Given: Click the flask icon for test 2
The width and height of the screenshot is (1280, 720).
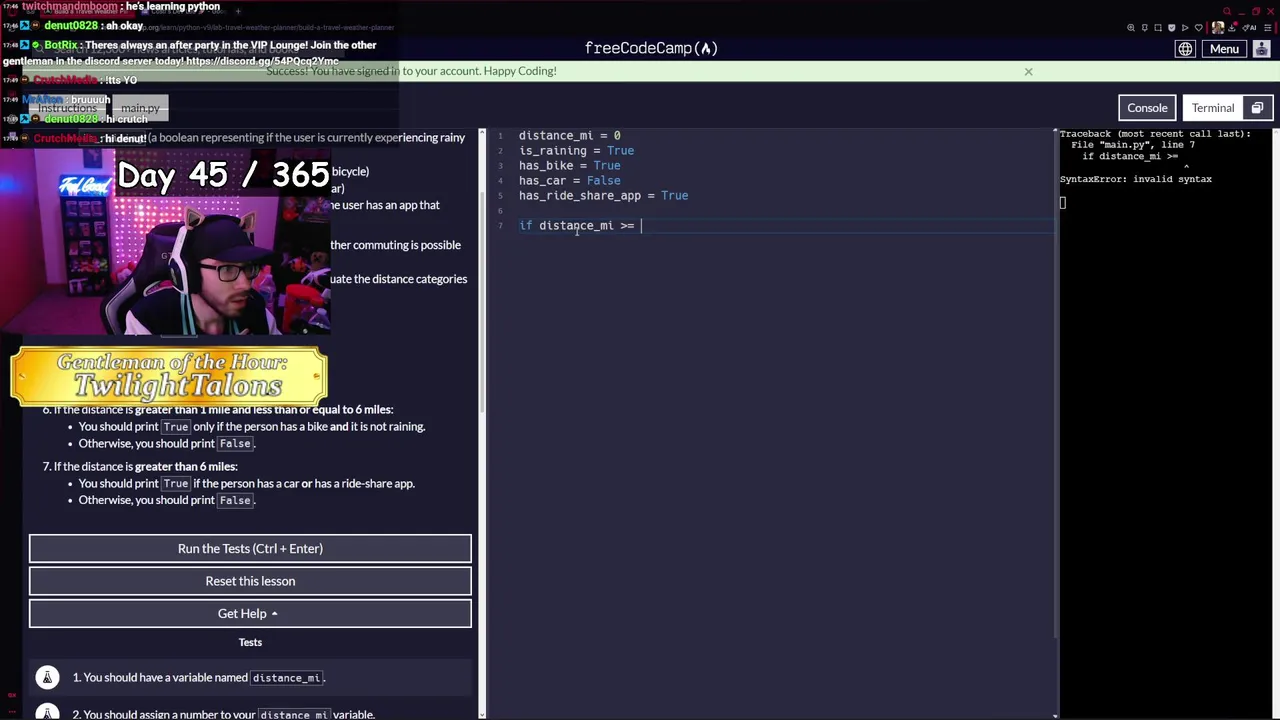Looking at the screenshot, I should tap(47, 713).
